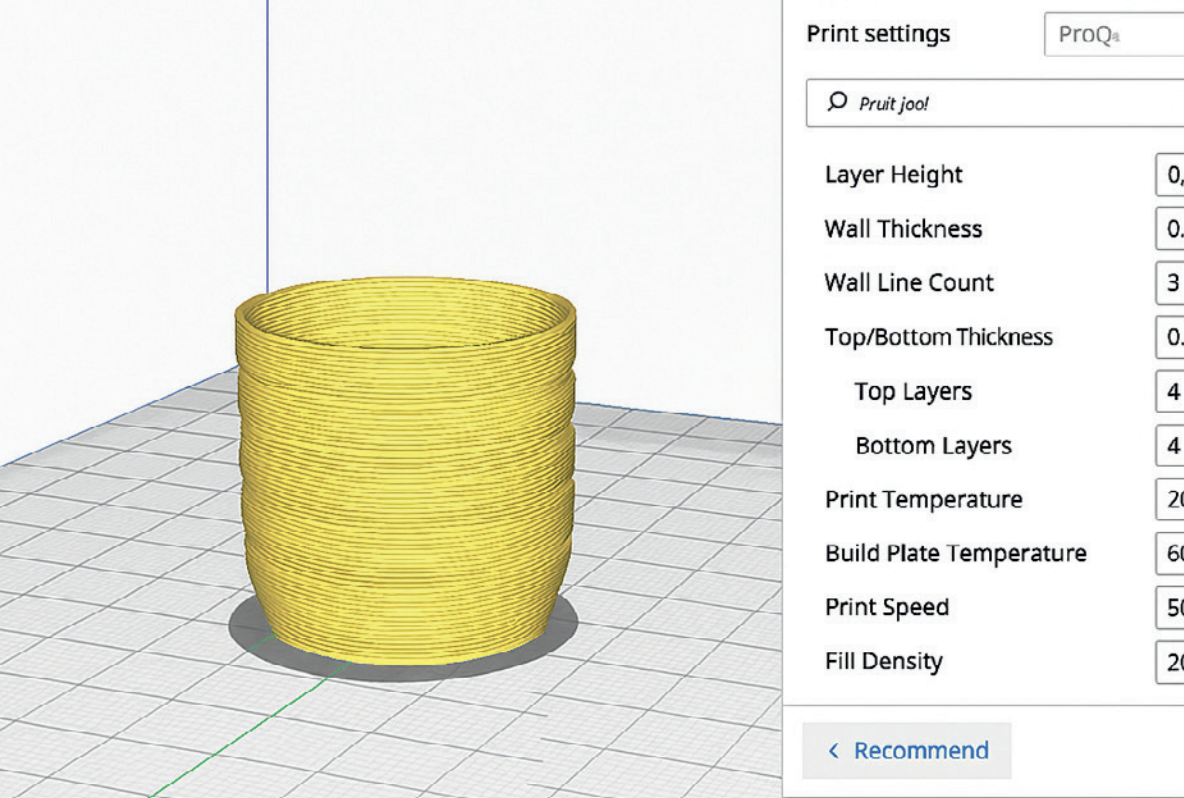Select the Fill Density value field
Viewport: 1184px width, 798px height.
click(x=1170, y=661)
